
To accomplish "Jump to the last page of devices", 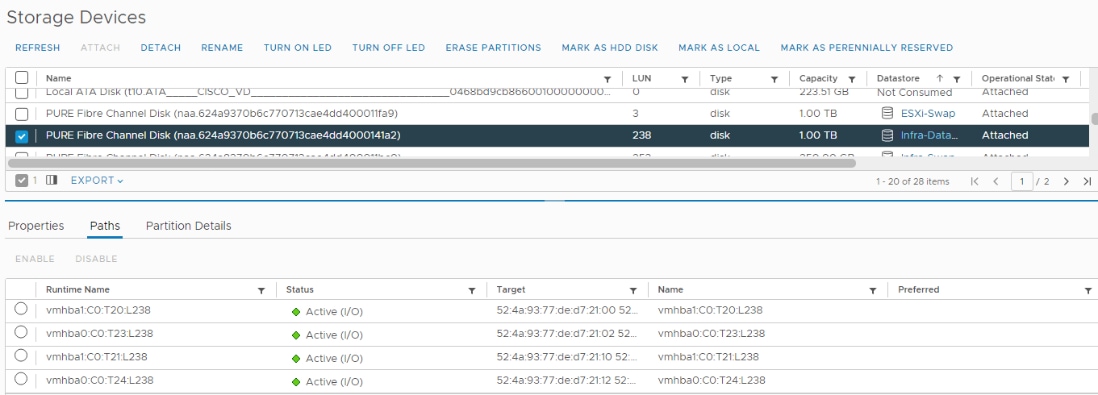I will tap(1087, 181).
